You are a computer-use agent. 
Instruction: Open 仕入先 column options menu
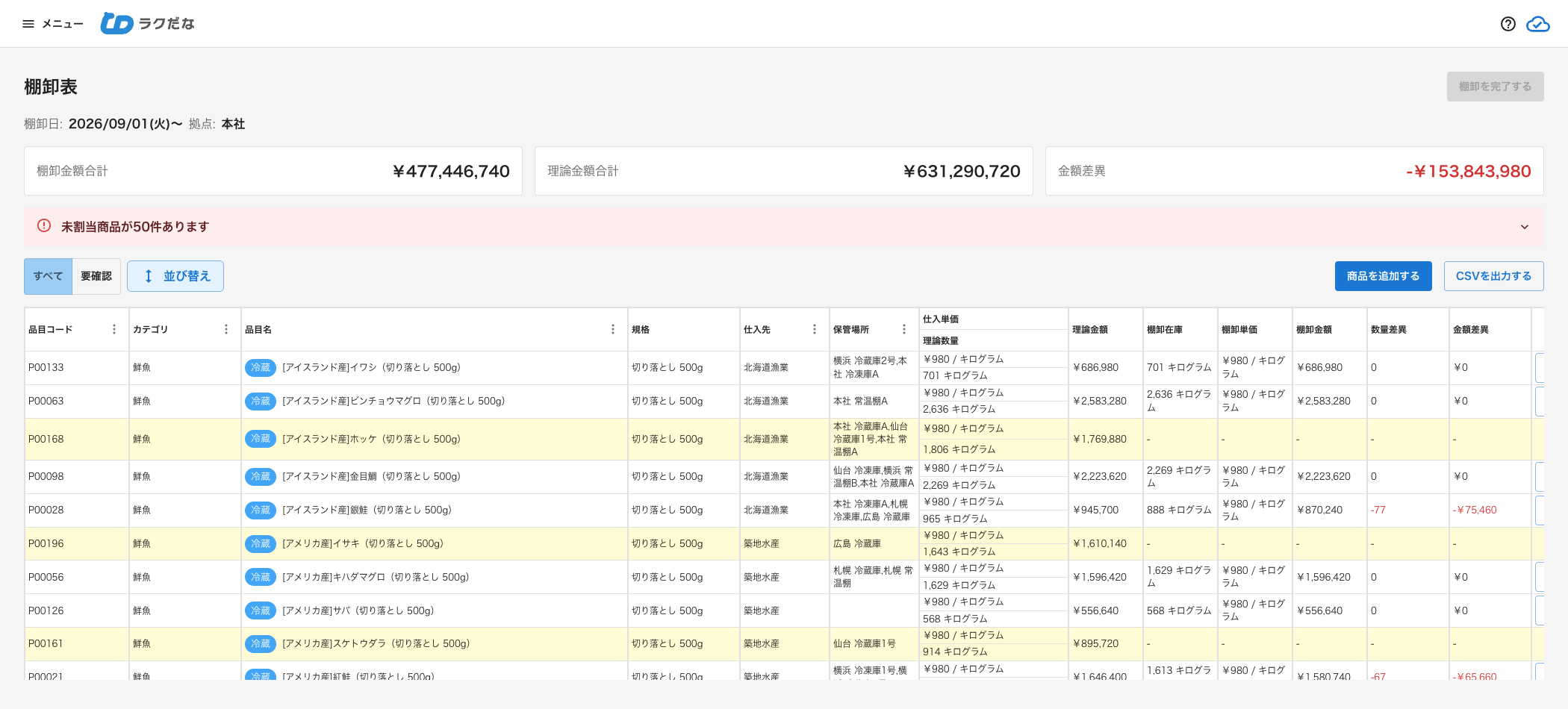coord(815,329)
